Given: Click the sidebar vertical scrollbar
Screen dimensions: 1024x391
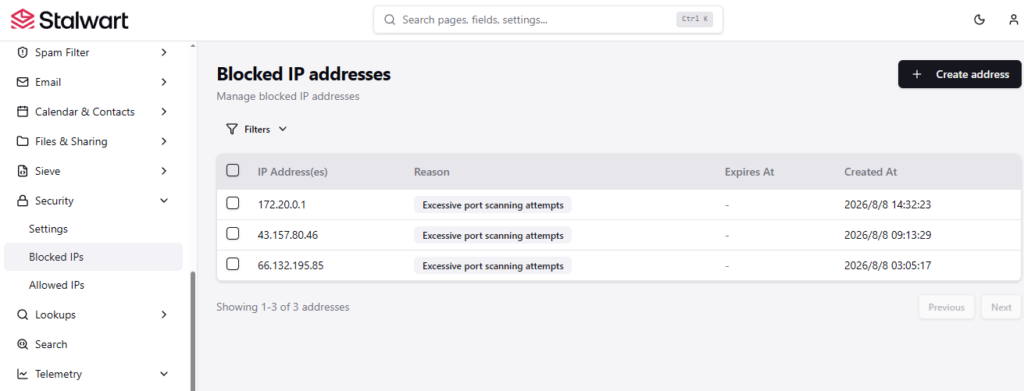Looking at the screenshot, I should pyautogui.click(x=192, y=330).
